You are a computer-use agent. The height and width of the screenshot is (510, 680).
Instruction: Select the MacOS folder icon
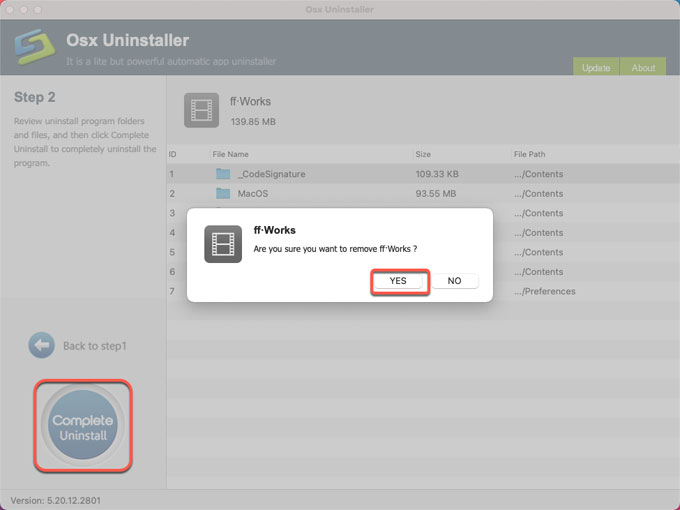[x=223, y=193]
